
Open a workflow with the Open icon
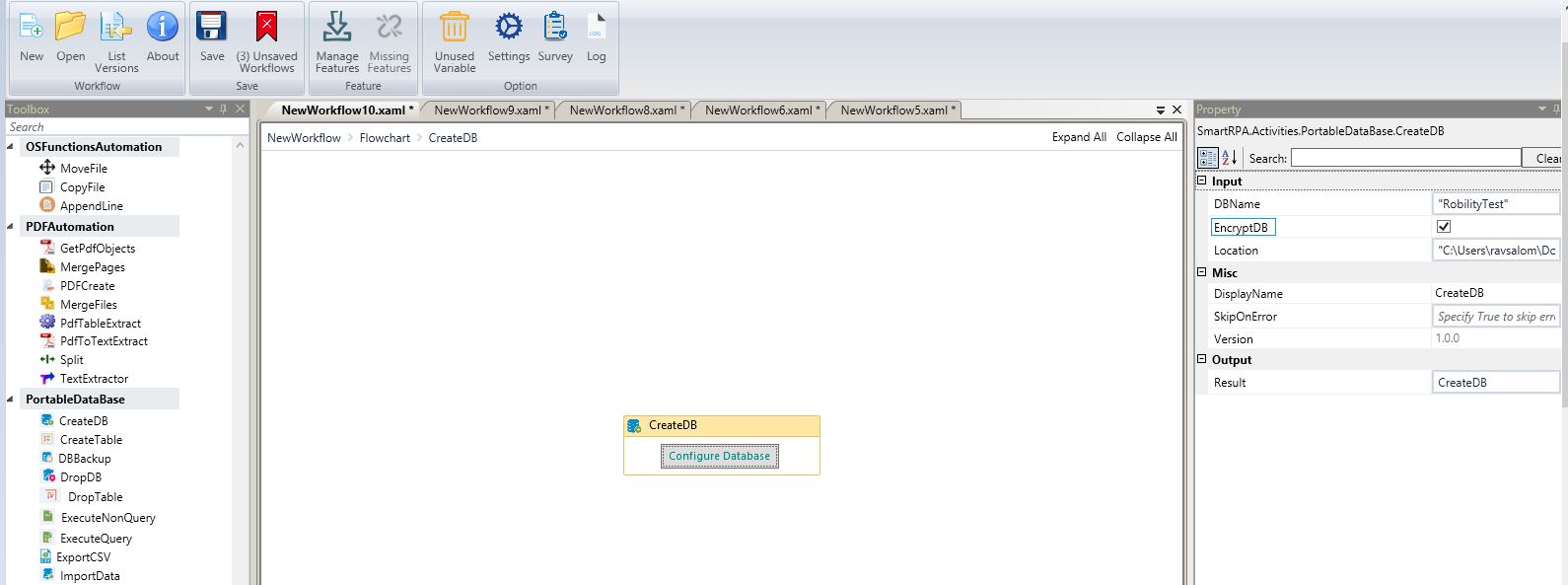pyautogui.click(x=70, y=27)
